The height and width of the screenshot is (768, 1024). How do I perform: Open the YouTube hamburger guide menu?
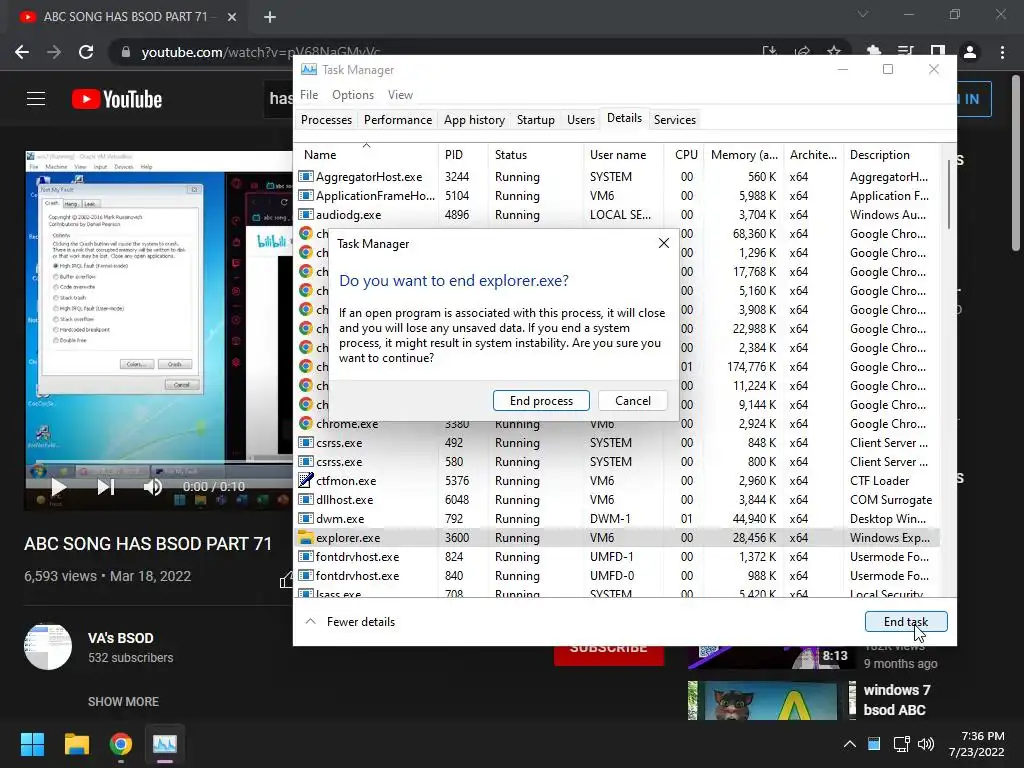click(36, 99)
